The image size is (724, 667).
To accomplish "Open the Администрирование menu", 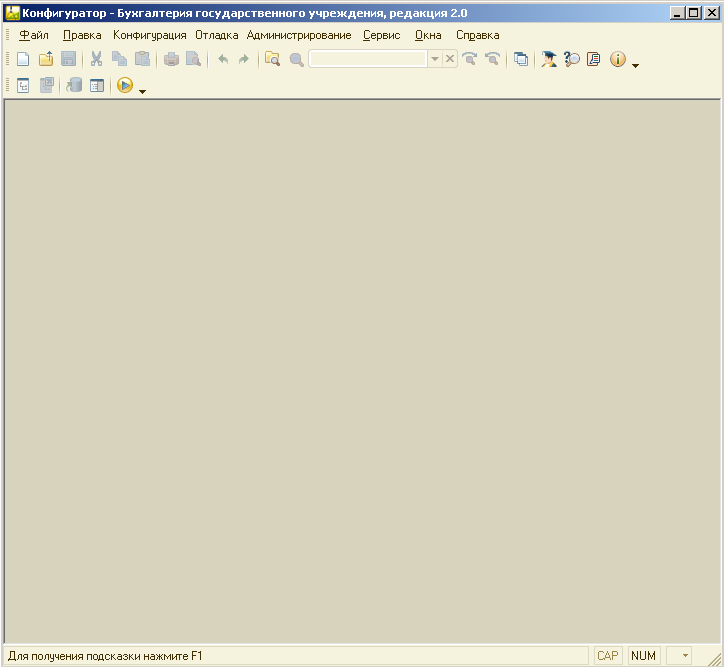I will [299, 35].
